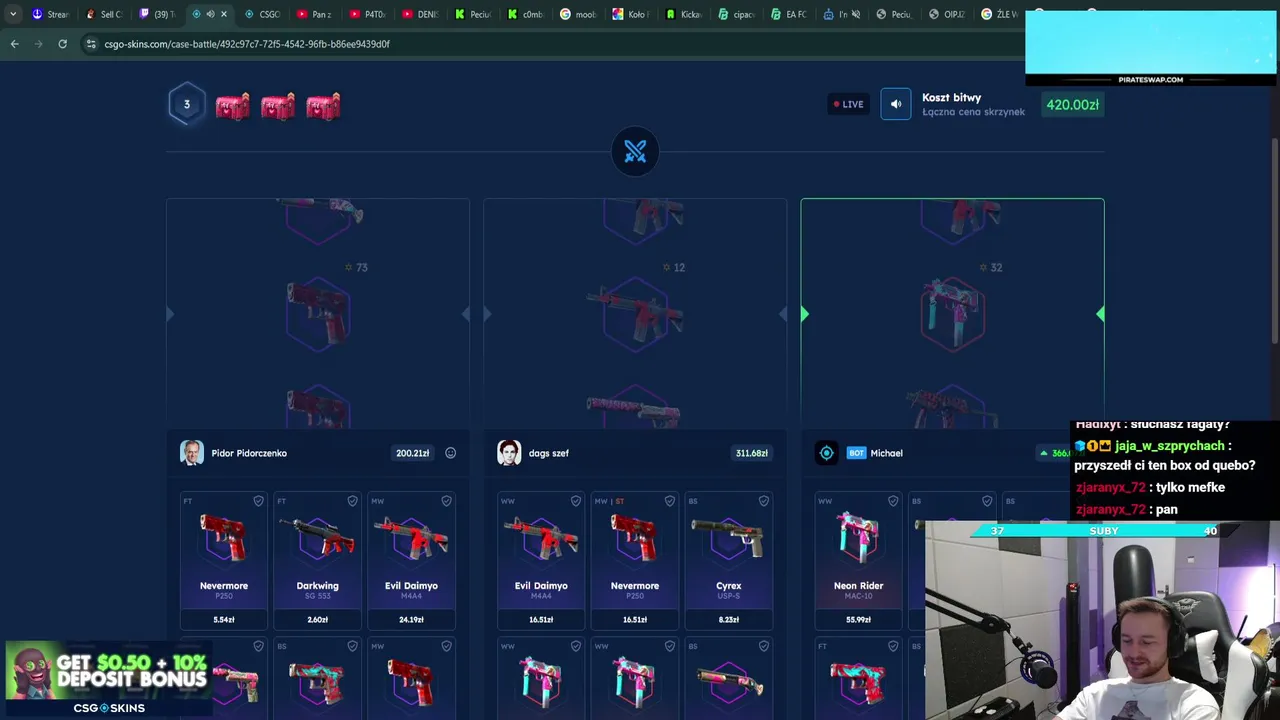Open the browser tab search dropdown

coord(12,14)
